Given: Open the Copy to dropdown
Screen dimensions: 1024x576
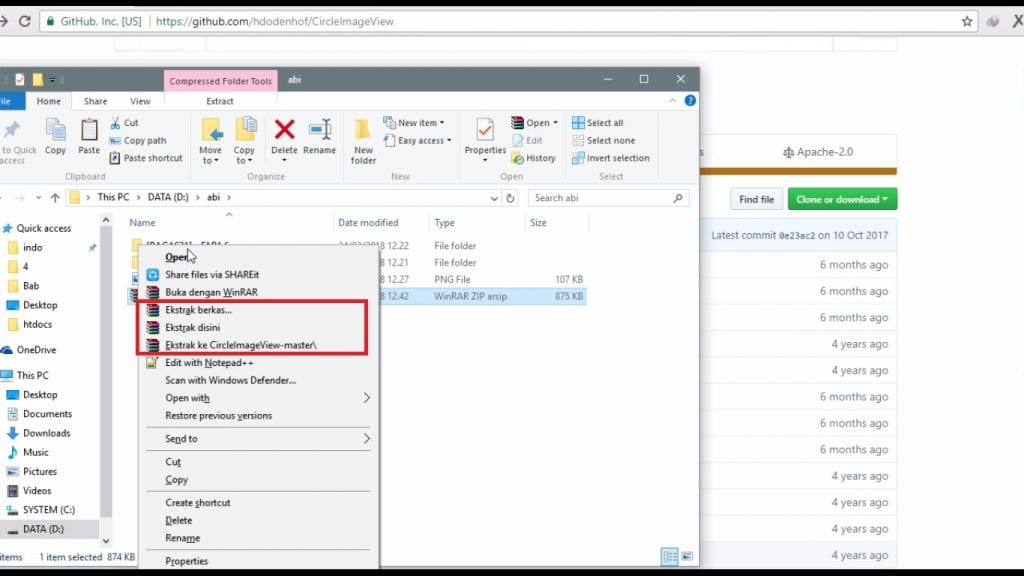Looking at the screenshot, I should pos(244,141).
